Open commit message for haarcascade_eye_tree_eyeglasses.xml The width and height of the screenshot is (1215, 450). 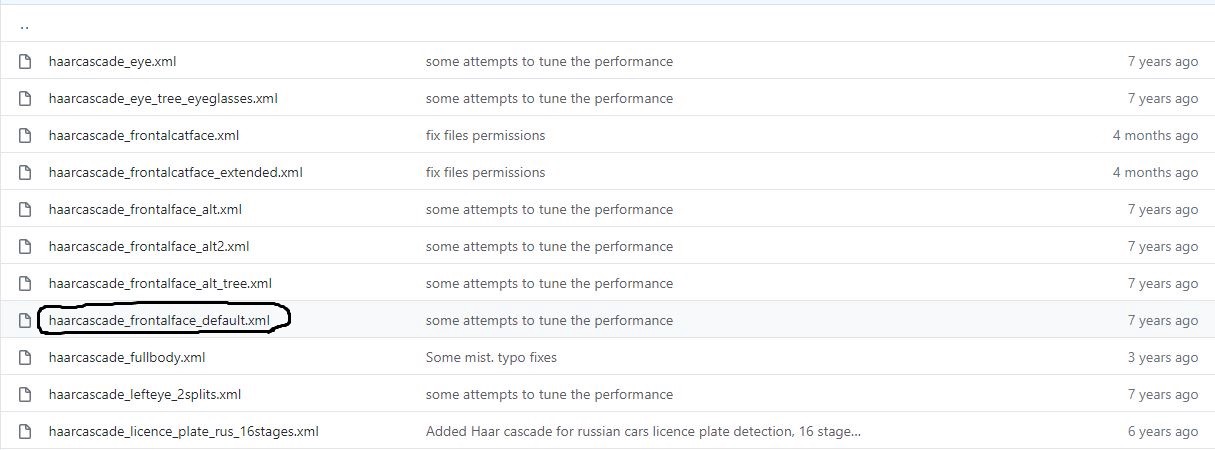tap(549, 98)
